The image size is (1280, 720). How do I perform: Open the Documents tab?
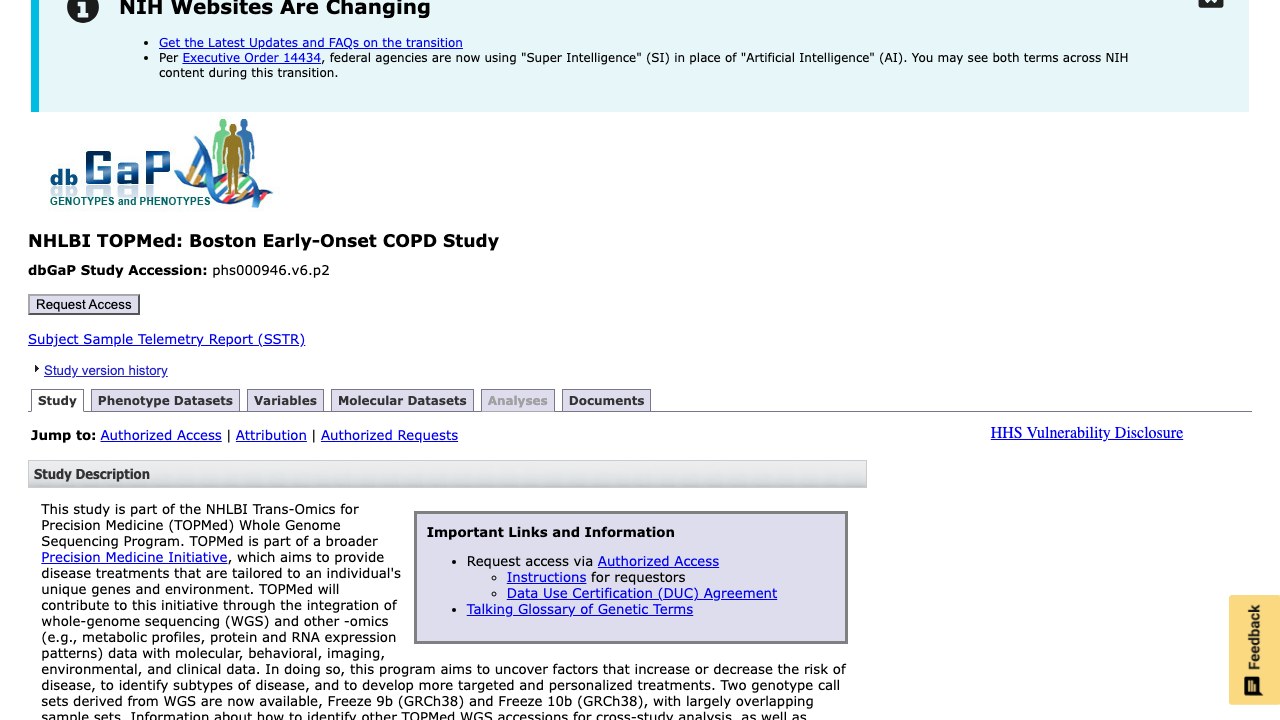tap(606, 400)
